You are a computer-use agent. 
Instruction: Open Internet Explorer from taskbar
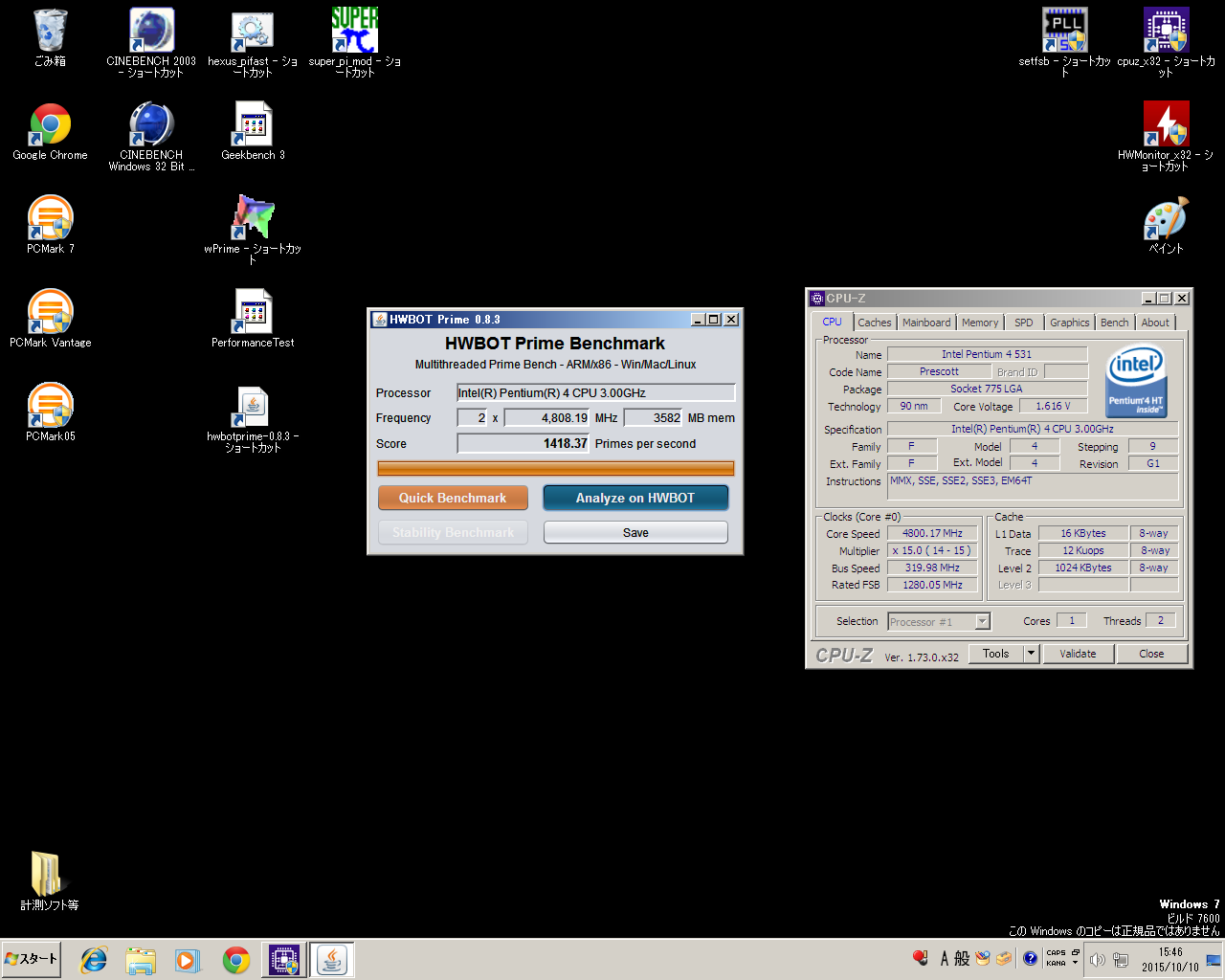(94, 960)
